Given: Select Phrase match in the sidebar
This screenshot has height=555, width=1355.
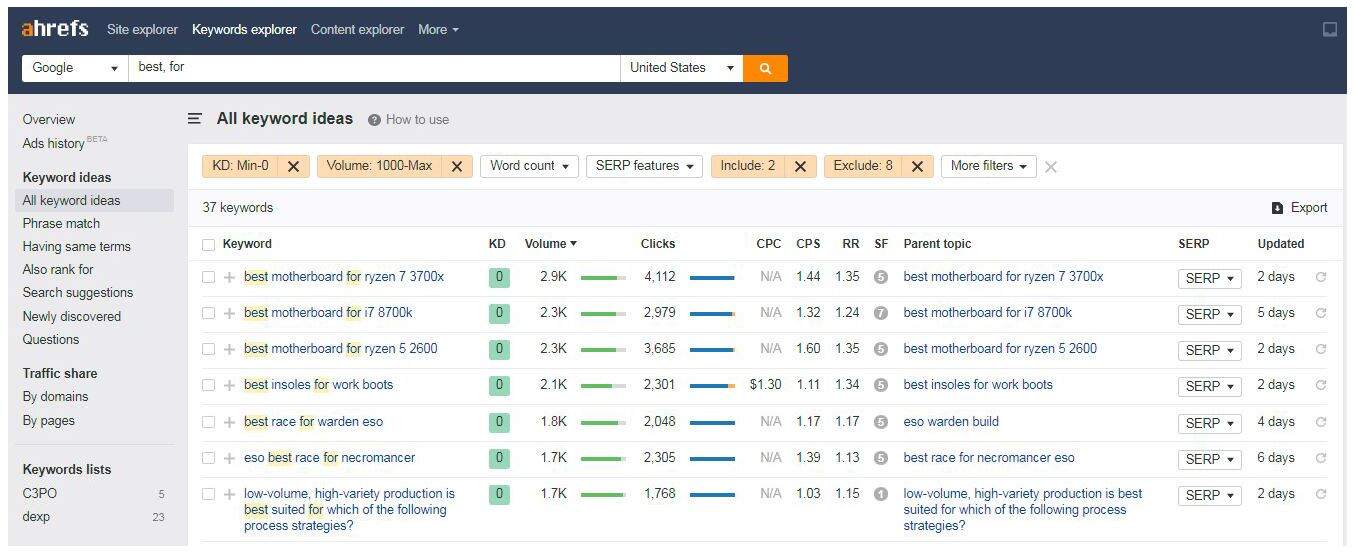Looking at the screenshot, I should [x=61, y=223].
